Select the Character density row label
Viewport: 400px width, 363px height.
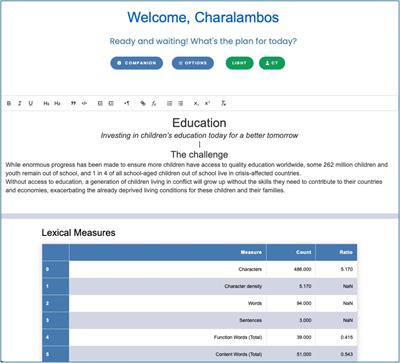243,286
